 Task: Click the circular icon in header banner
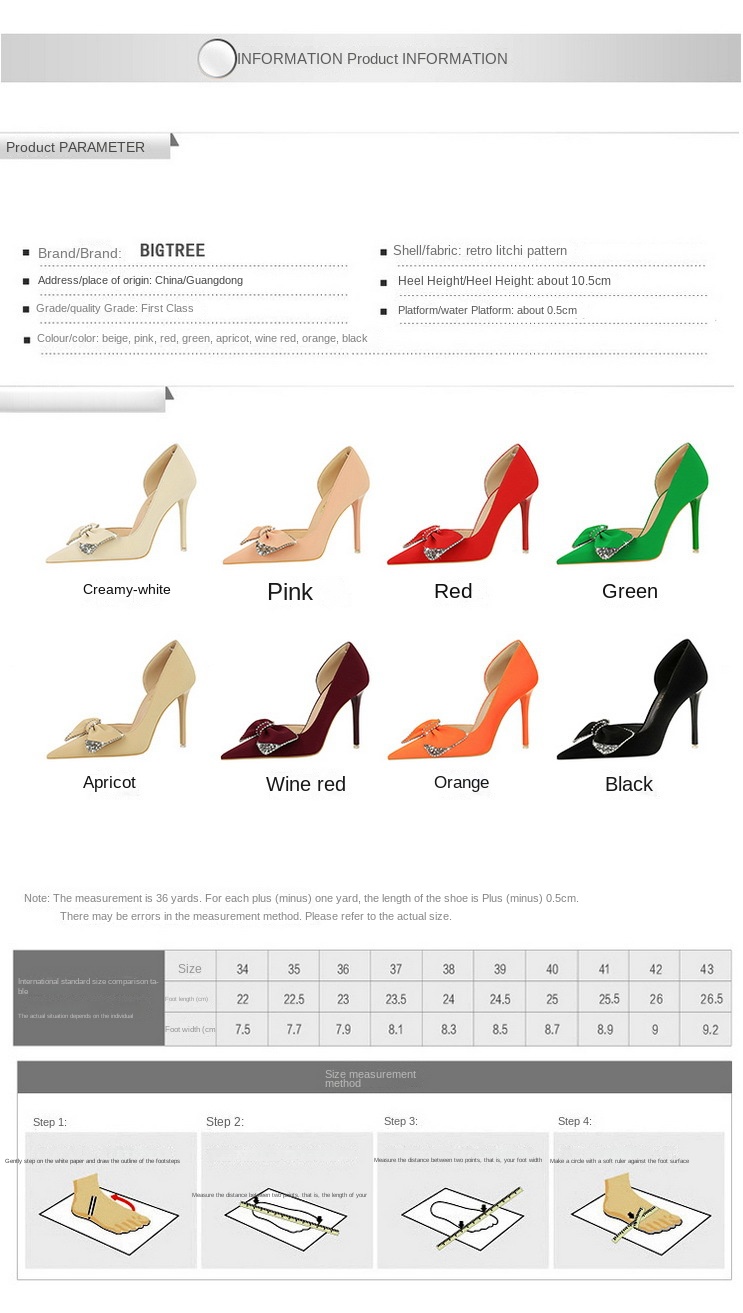point(217,59)
